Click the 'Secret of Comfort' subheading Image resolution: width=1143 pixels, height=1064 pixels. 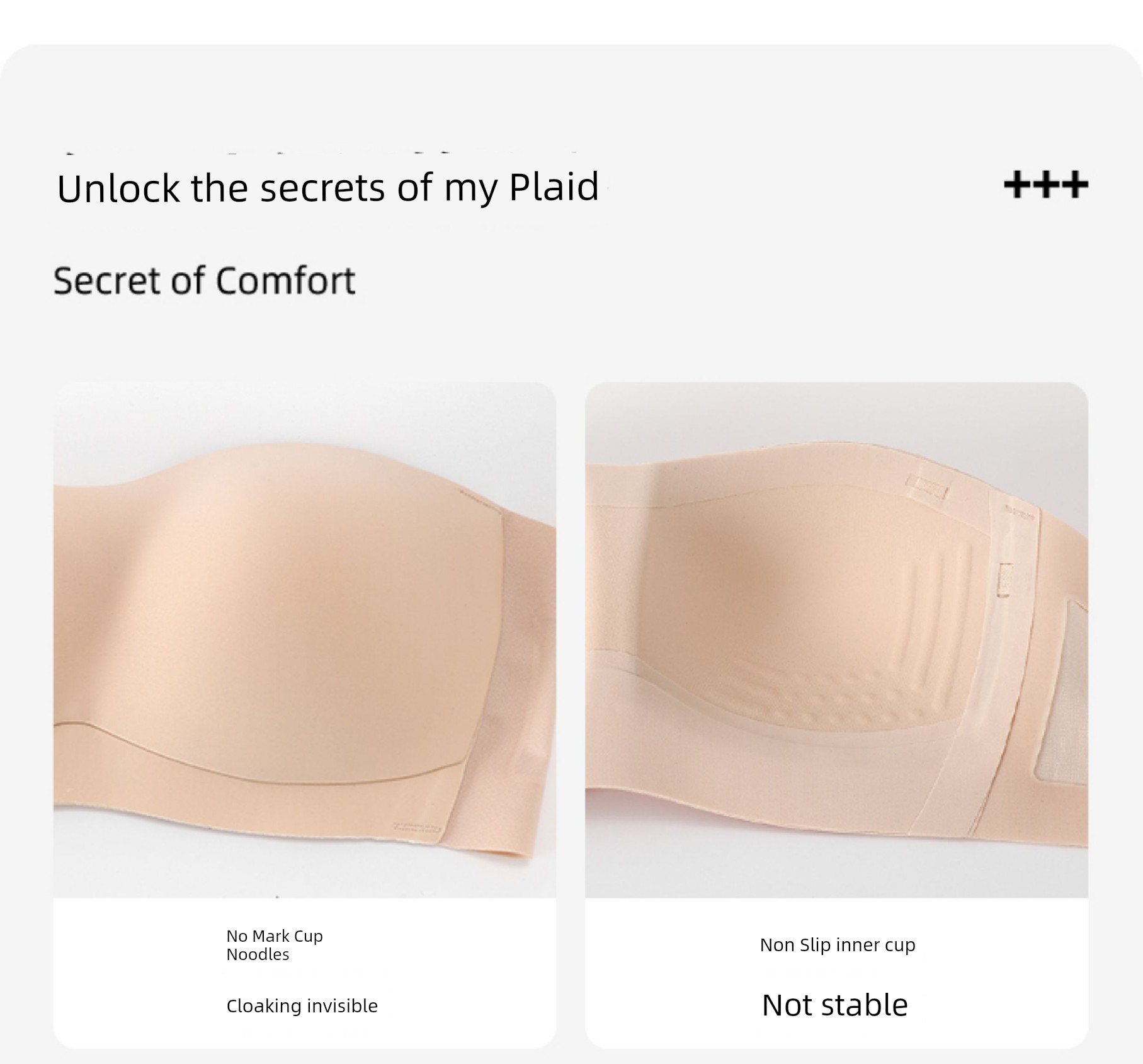205,281
